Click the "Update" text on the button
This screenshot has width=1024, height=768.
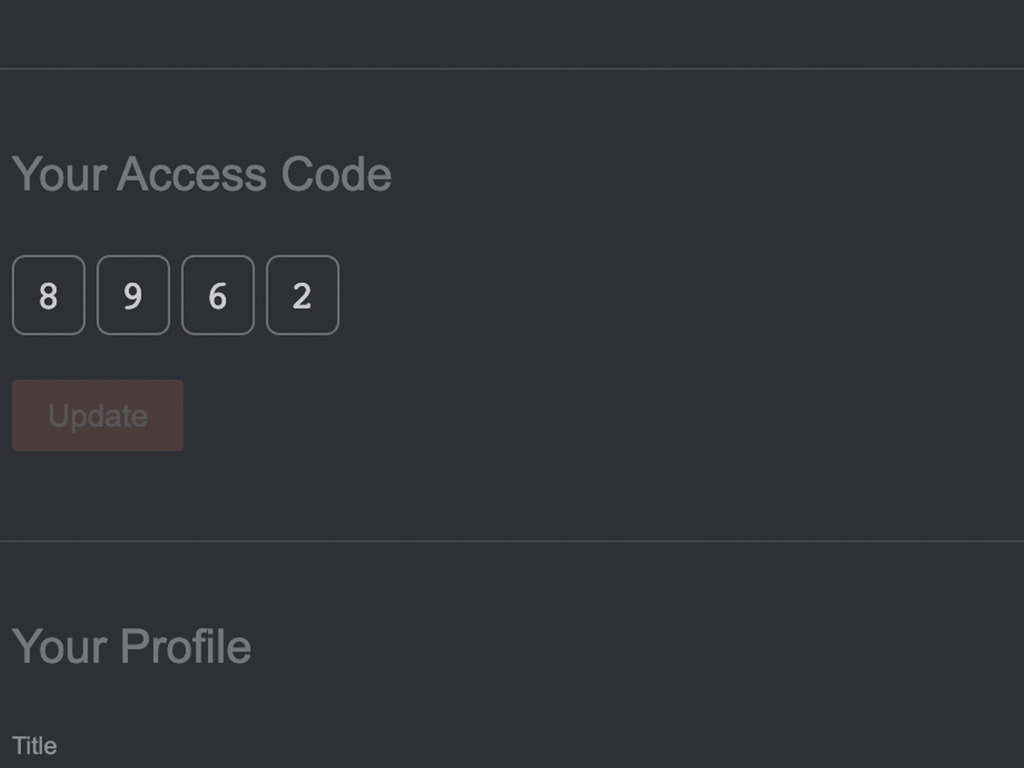[x=98, y=416]
